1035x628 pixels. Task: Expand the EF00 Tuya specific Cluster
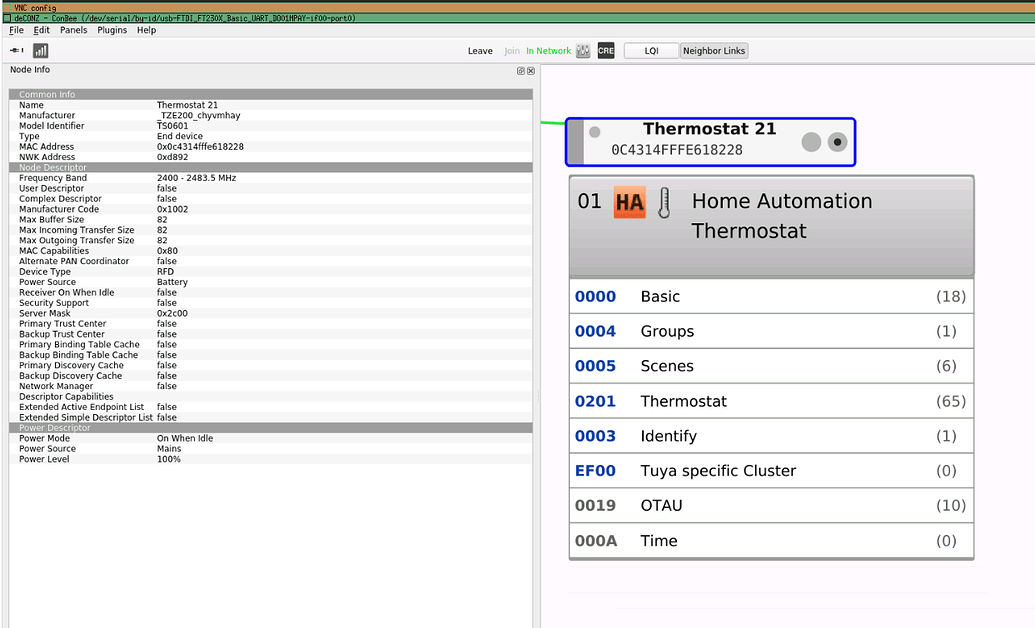pos(770,471)
